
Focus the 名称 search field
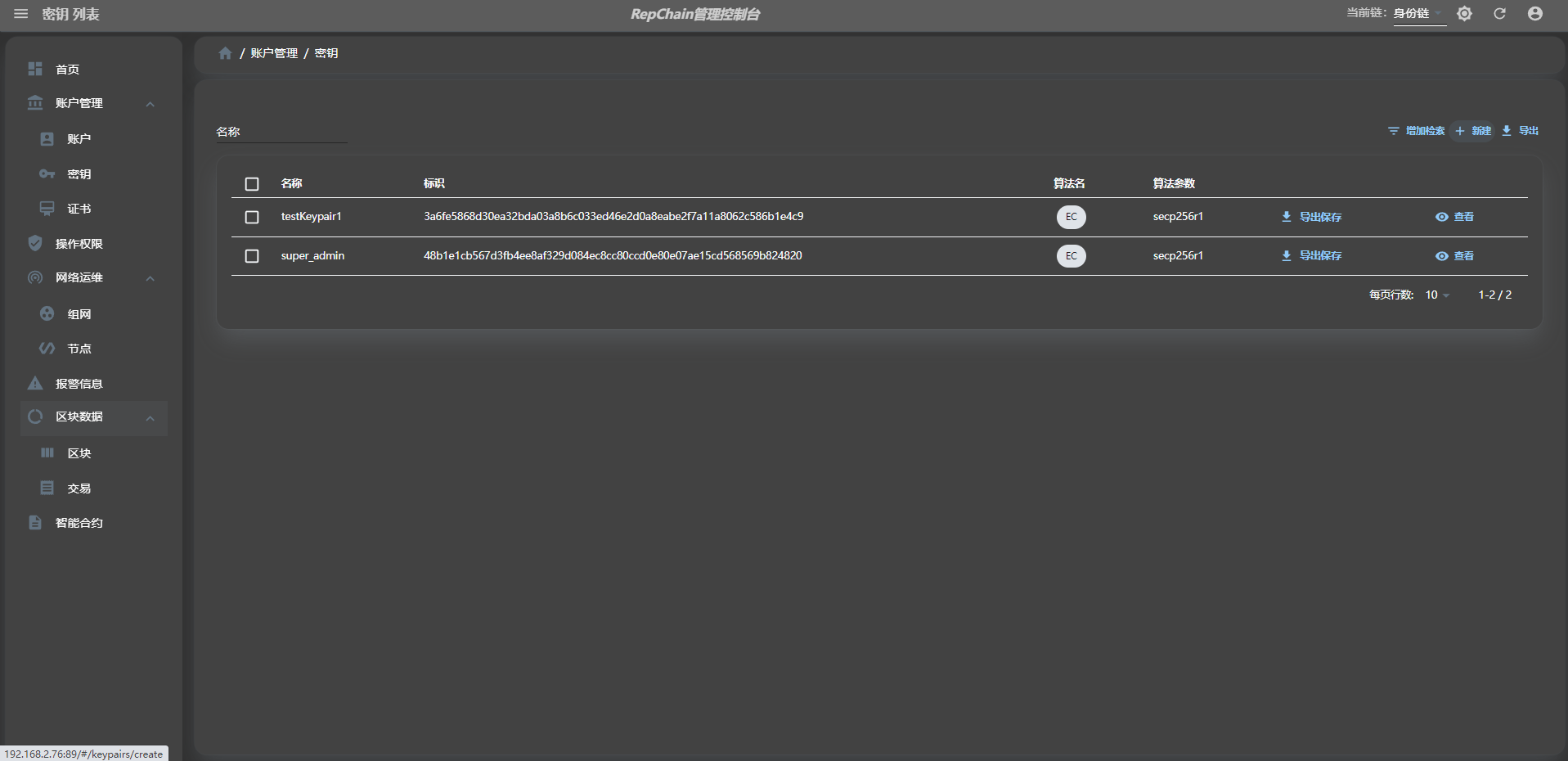[x=281, y=132]
